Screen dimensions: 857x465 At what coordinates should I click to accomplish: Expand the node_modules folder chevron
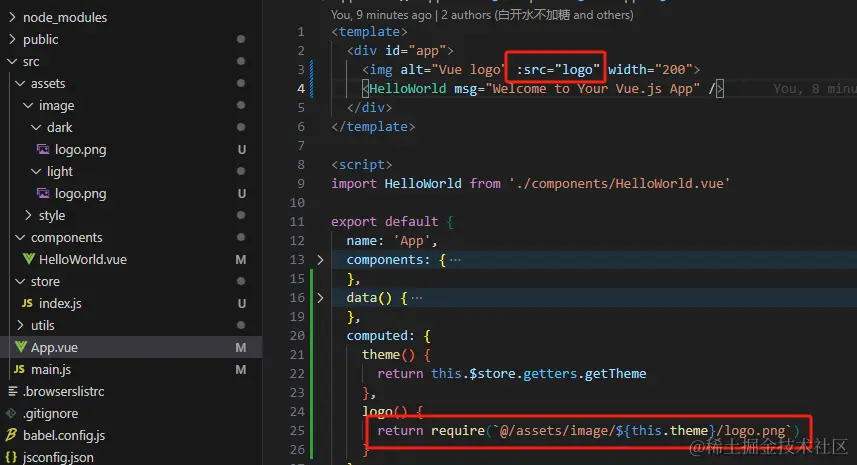(x=12, y=17)
